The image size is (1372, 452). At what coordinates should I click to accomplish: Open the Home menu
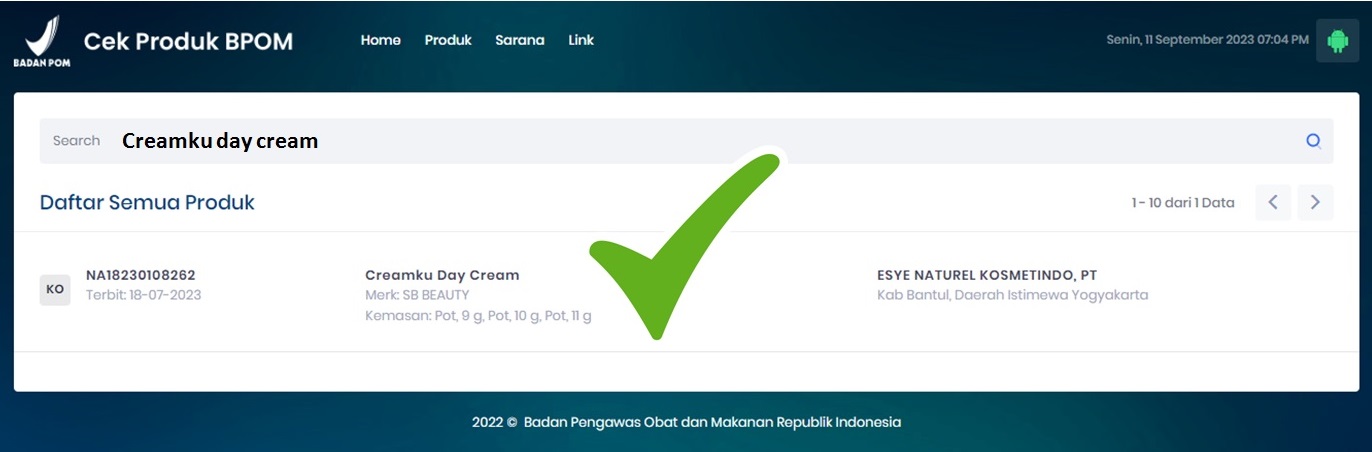click(380, 40)
